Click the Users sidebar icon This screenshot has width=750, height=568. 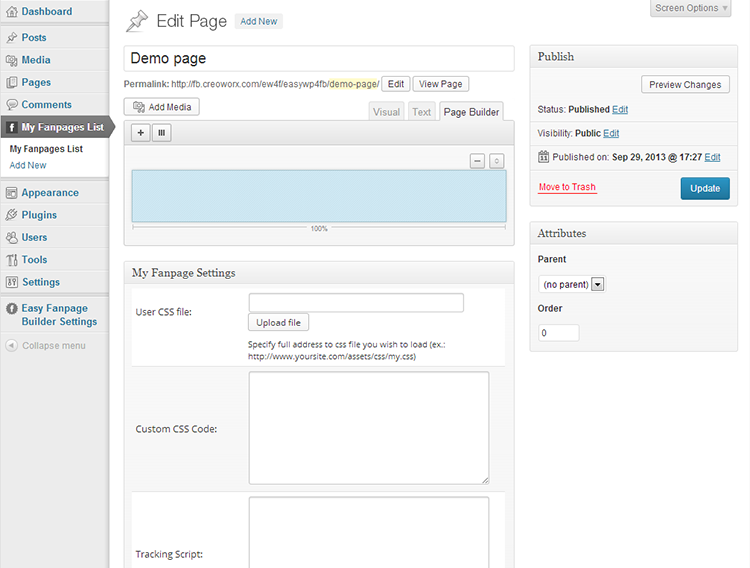click(11, 237)
